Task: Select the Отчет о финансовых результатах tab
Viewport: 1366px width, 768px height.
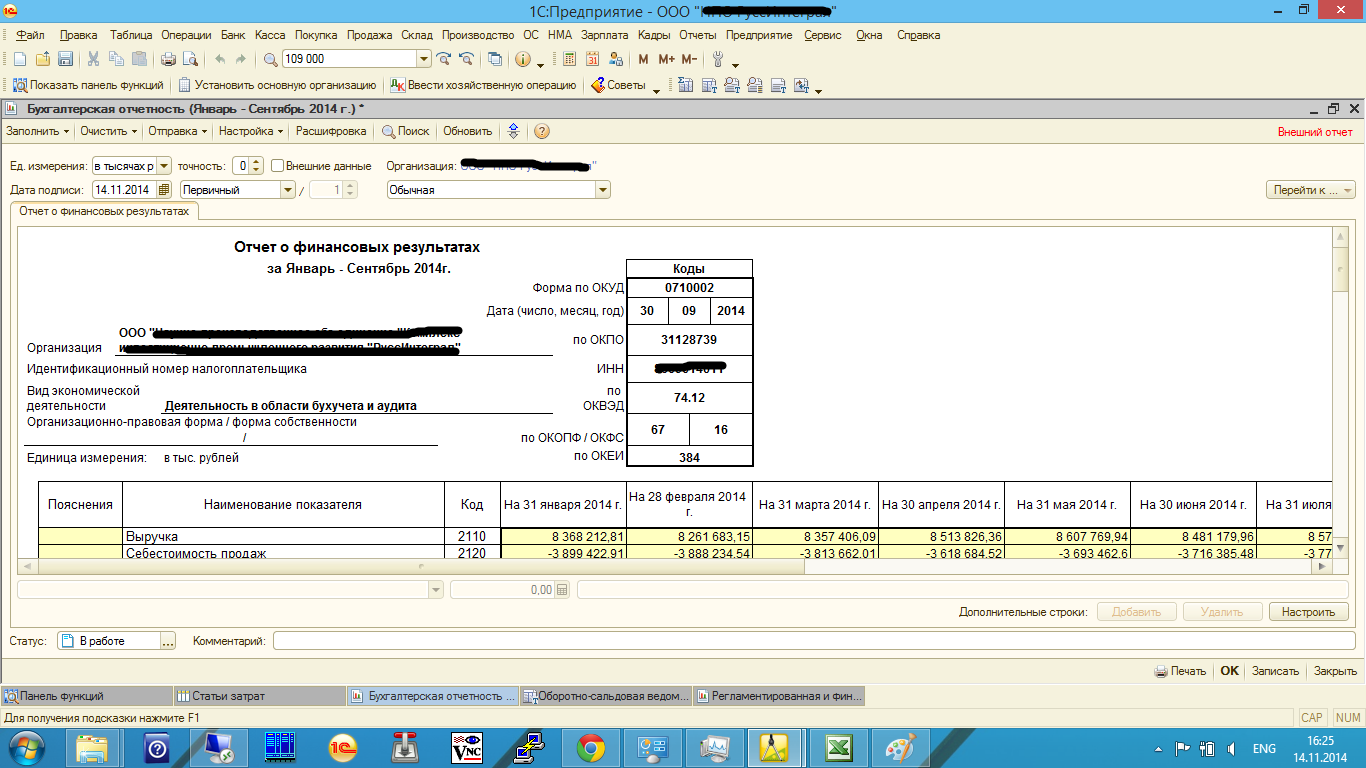Action: [104, 211]
